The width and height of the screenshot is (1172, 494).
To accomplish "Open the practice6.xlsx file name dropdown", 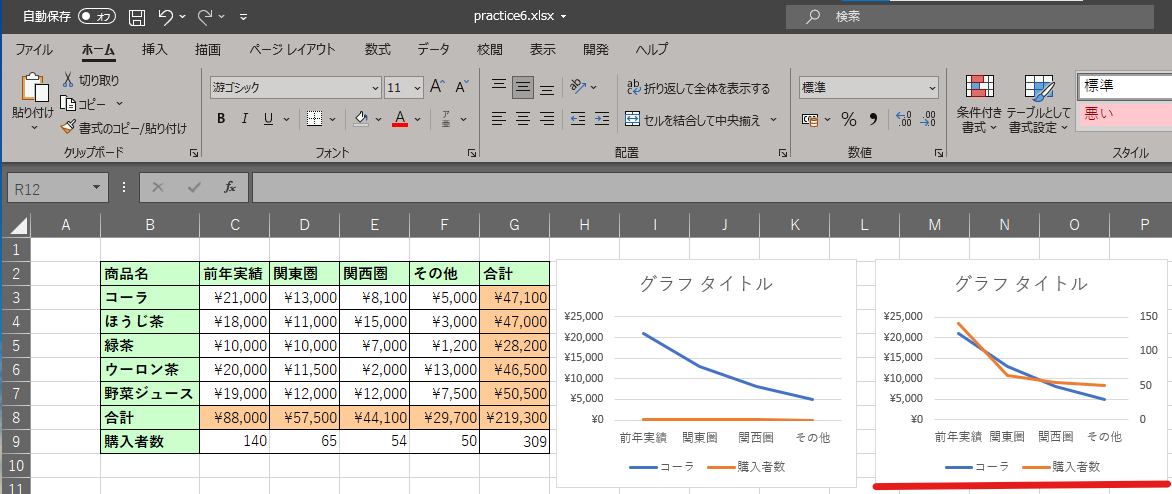I will pyautogui.click(x=563, y=16).
